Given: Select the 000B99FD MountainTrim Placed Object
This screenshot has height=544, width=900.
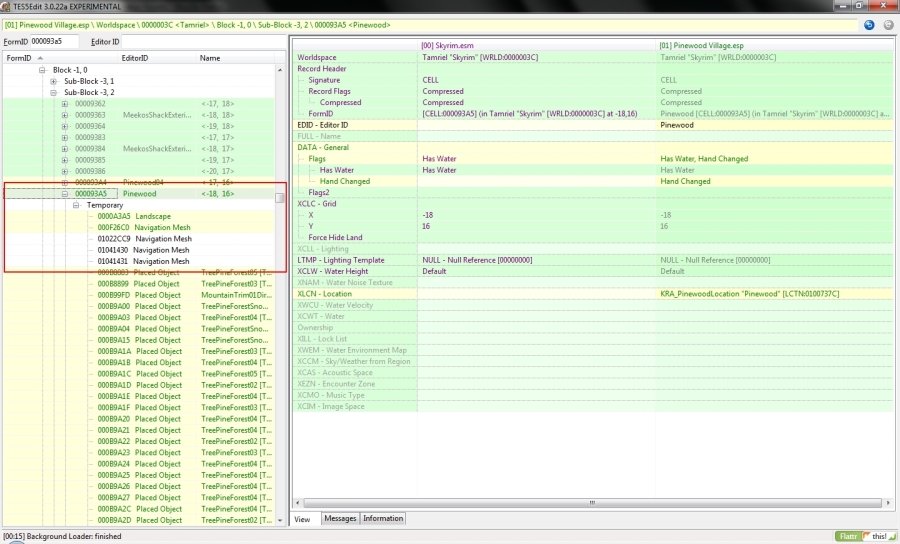Looking at the screenshot, I should [138, 295].
